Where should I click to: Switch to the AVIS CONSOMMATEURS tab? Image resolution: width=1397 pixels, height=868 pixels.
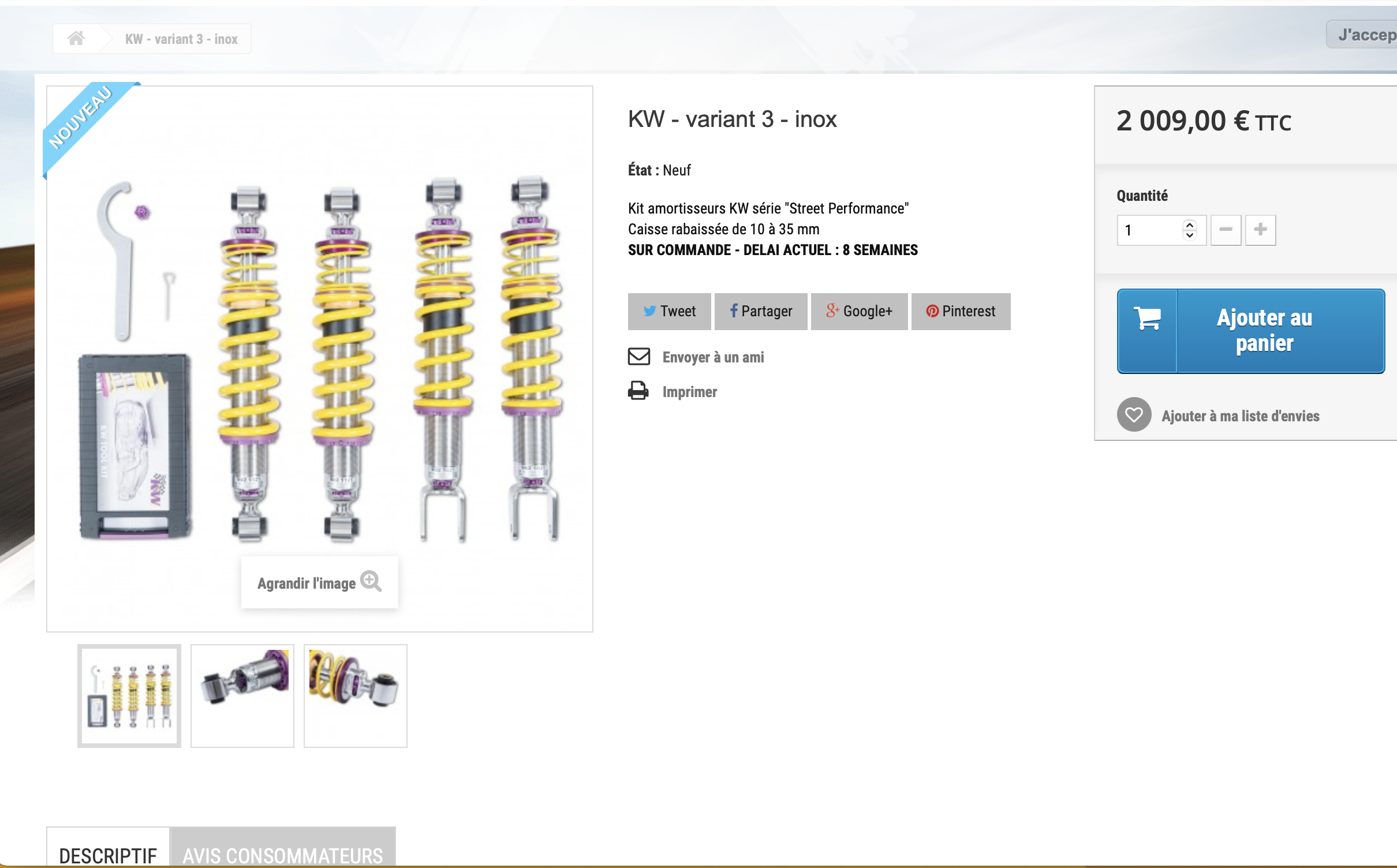[x=283, y=847]
